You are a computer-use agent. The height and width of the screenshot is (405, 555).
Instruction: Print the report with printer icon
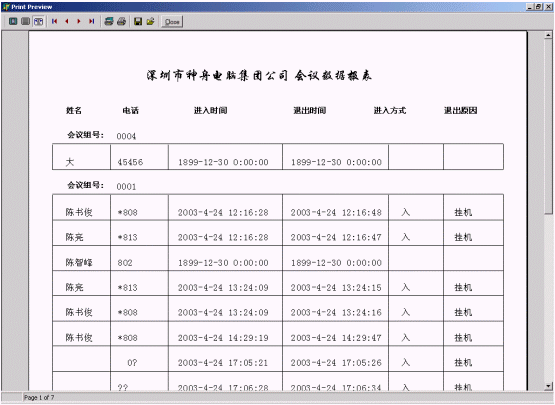pos(121,21)
